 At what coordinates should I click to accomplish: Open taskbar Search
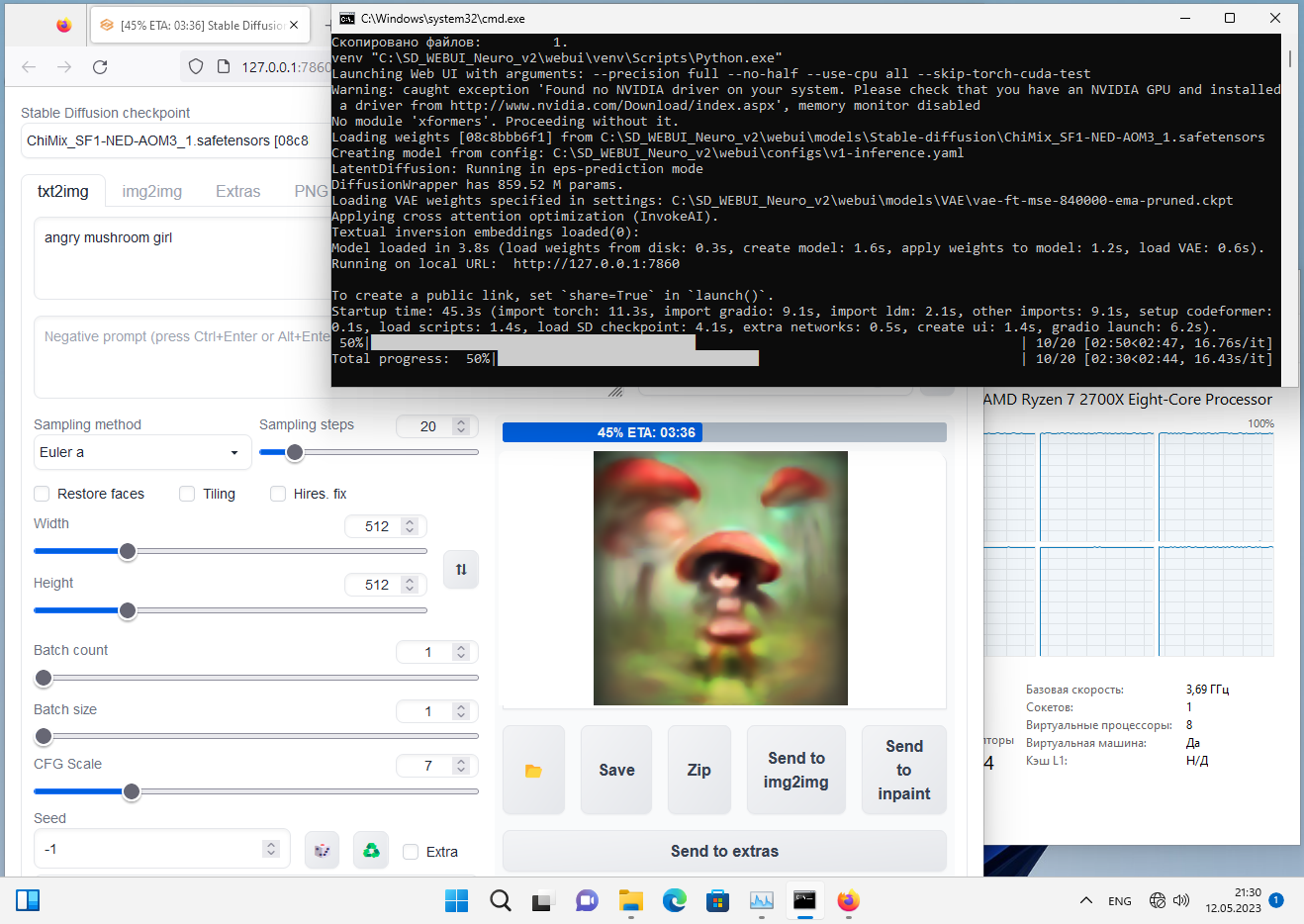click(x=501, y=900)
